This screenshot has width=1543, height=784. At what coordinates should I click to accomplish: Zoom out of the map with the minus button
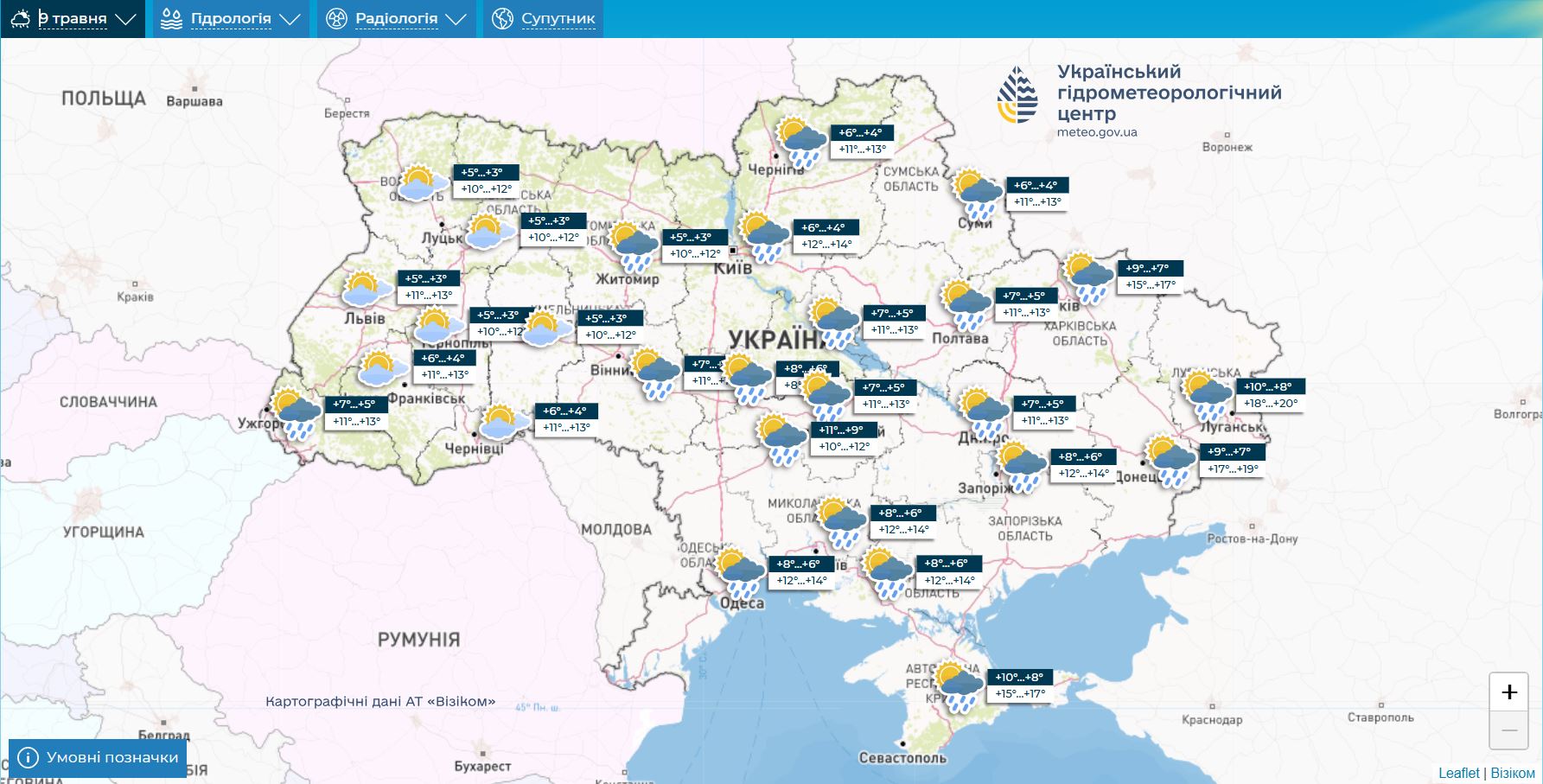1509,730
